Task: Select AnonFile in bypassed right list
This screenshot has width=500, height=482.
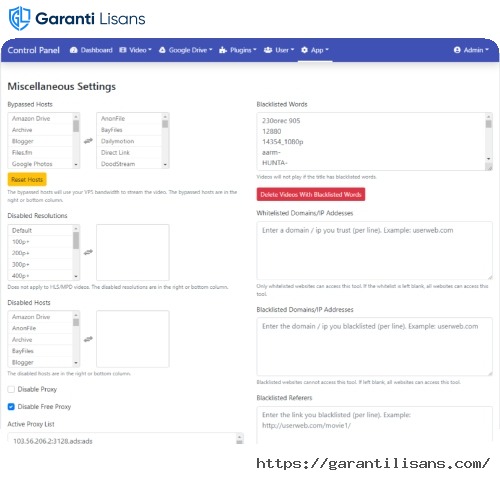Action: [x=129, y=118]
